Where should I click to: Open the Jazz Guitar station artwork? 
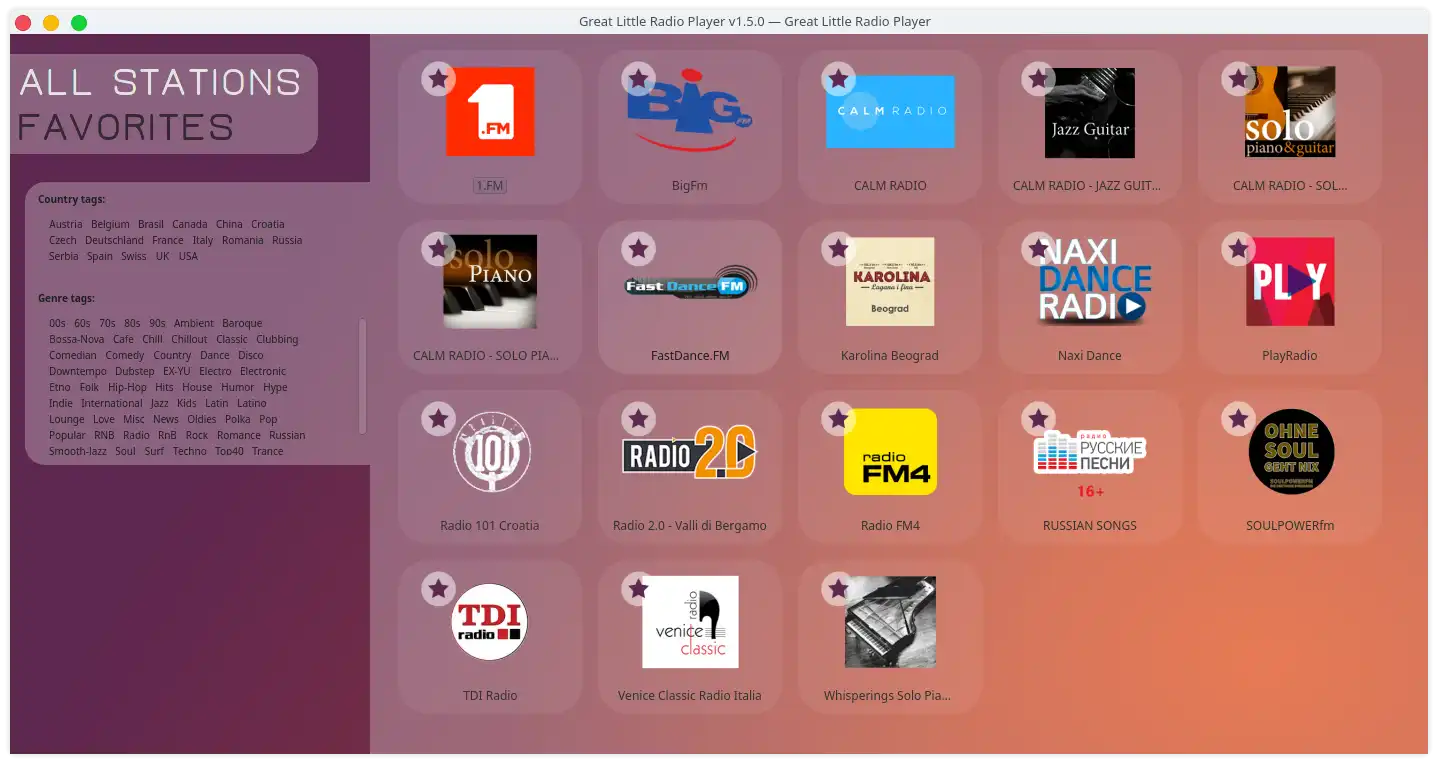coord(1090,113)
